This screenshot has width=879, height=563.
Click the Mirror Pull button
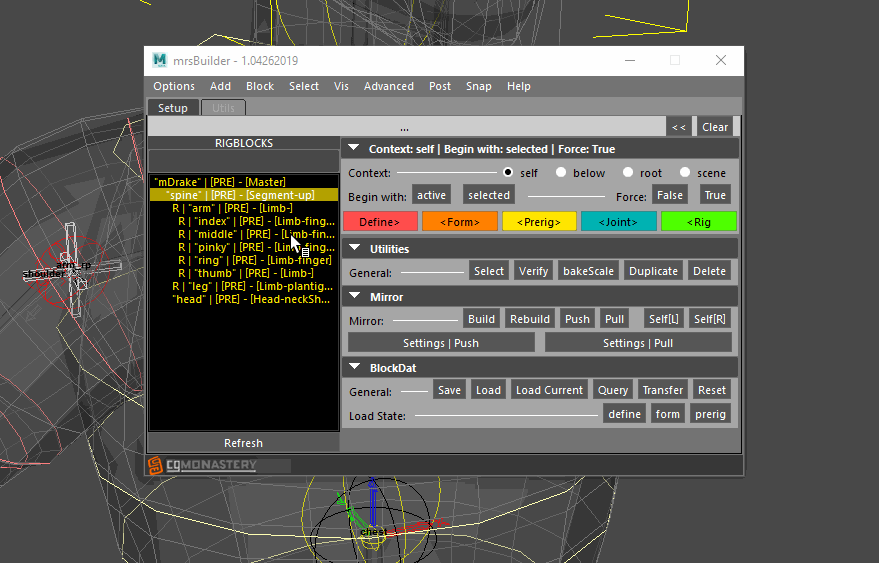coord(614,319)
